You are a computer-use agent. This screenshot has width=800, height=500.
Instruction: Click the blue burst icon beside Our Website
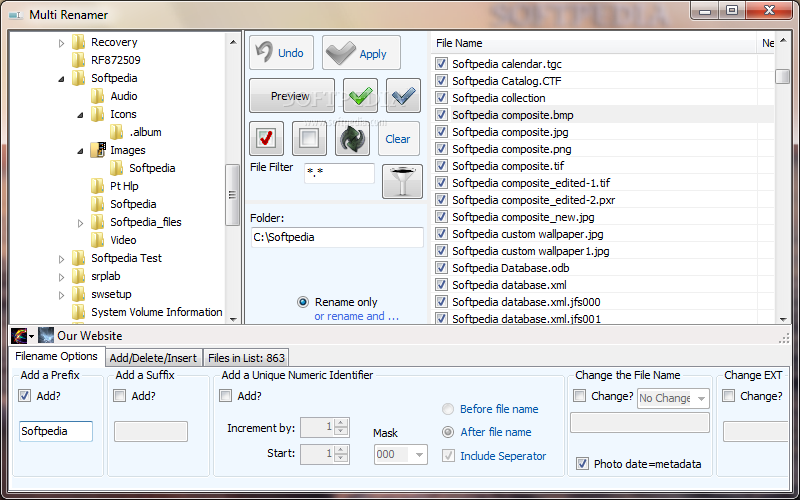(46, 336)
